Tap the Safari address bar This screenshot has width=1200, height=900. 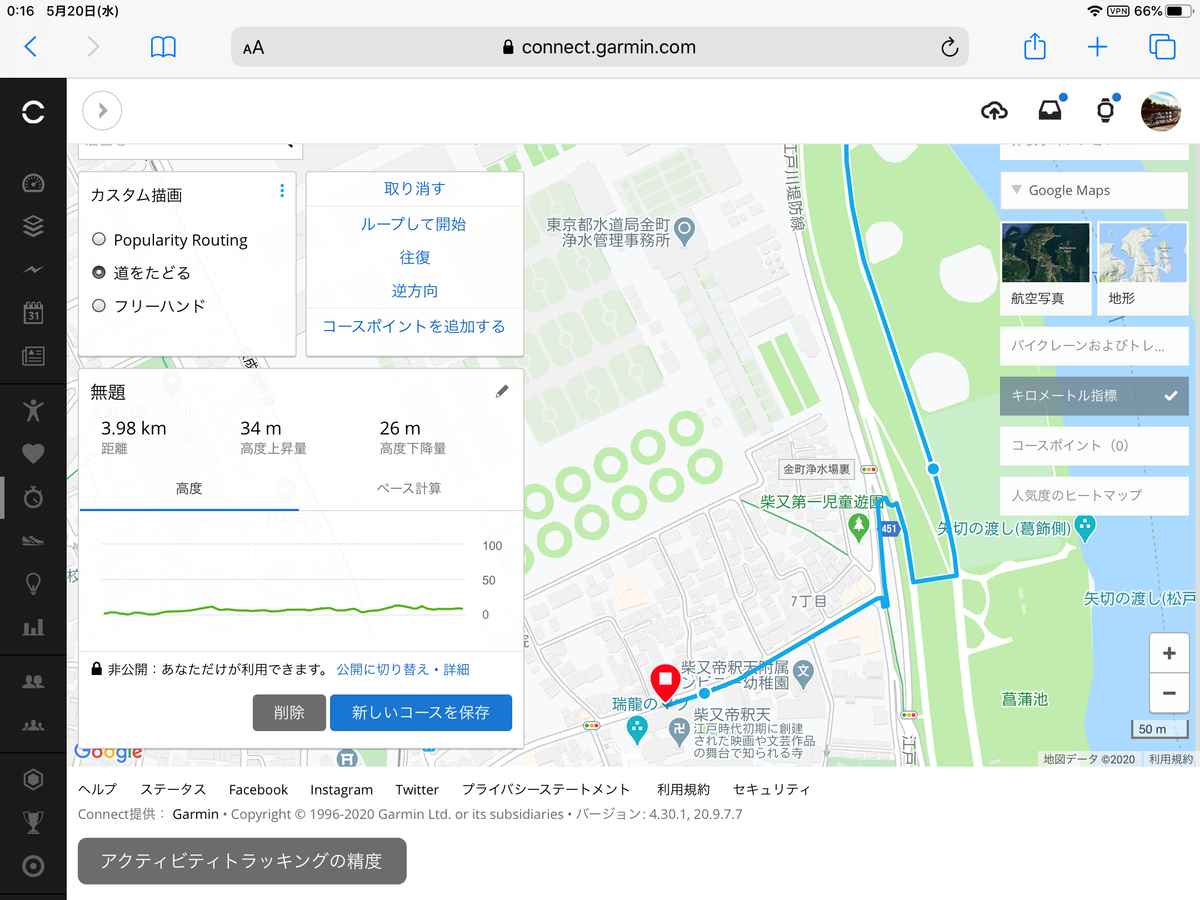point(600,46)
